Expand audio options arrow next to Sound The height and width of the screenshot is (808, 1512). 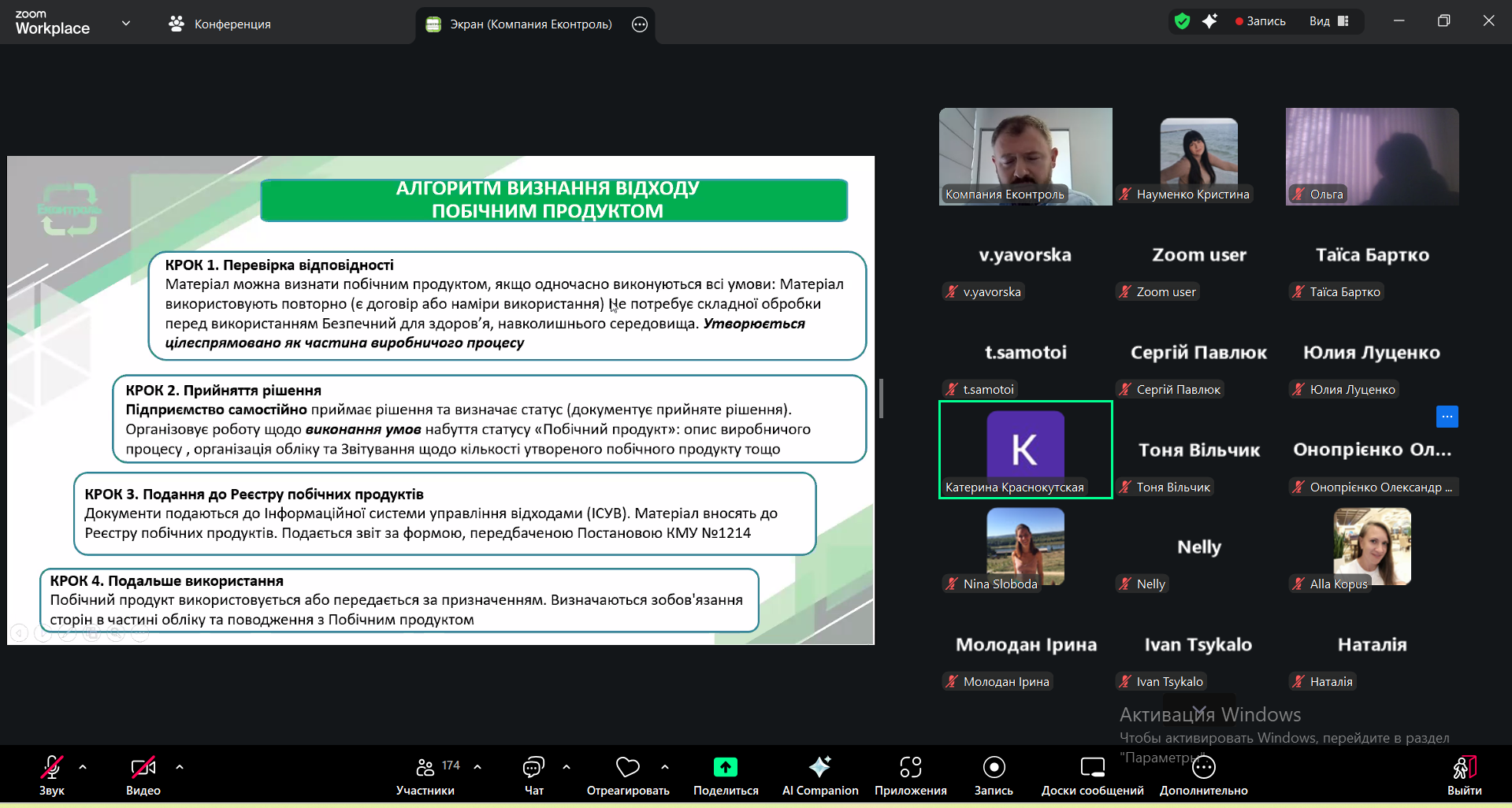click(x=83, y=766)
